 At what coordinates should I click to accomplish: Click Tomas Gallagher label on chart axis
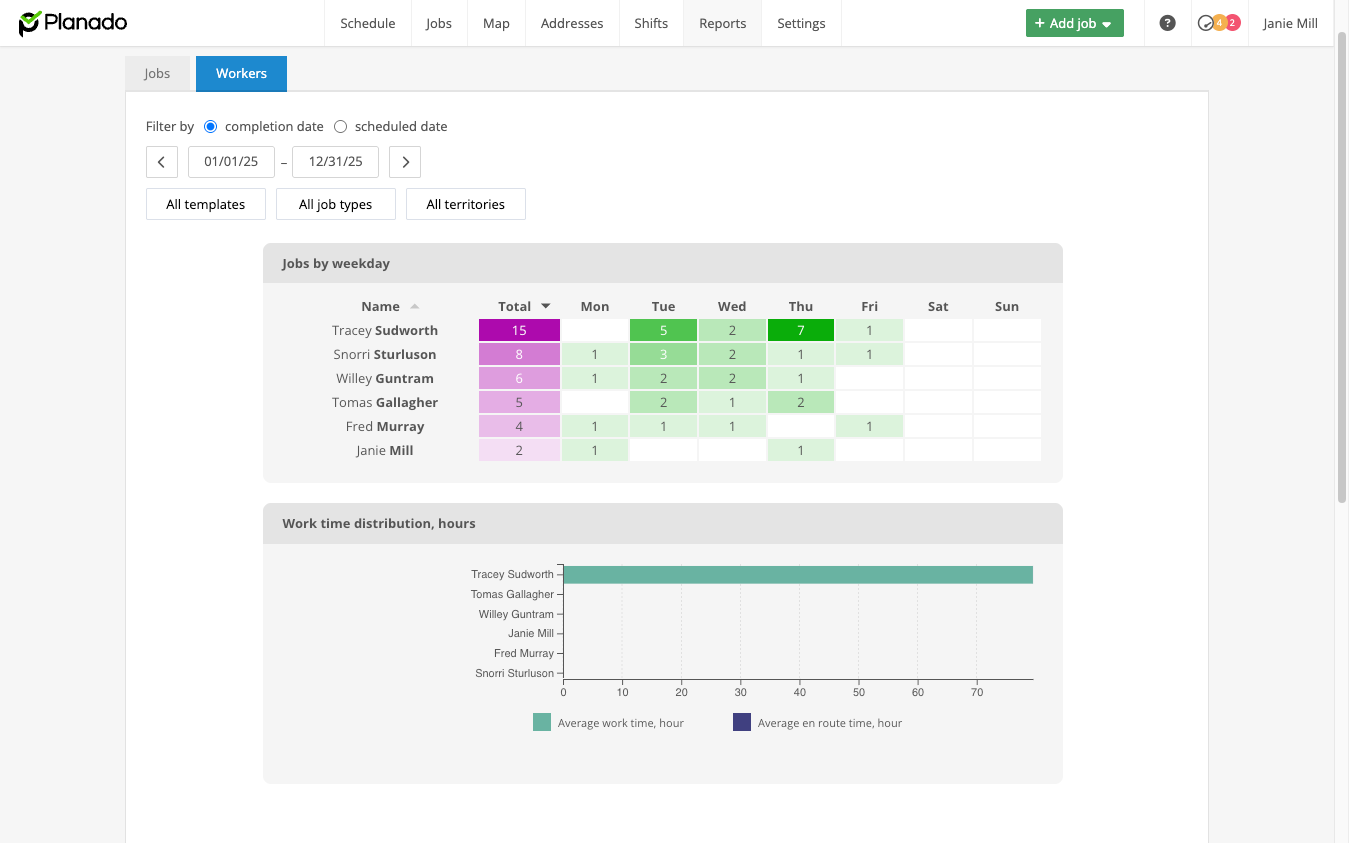pos(512,595)
